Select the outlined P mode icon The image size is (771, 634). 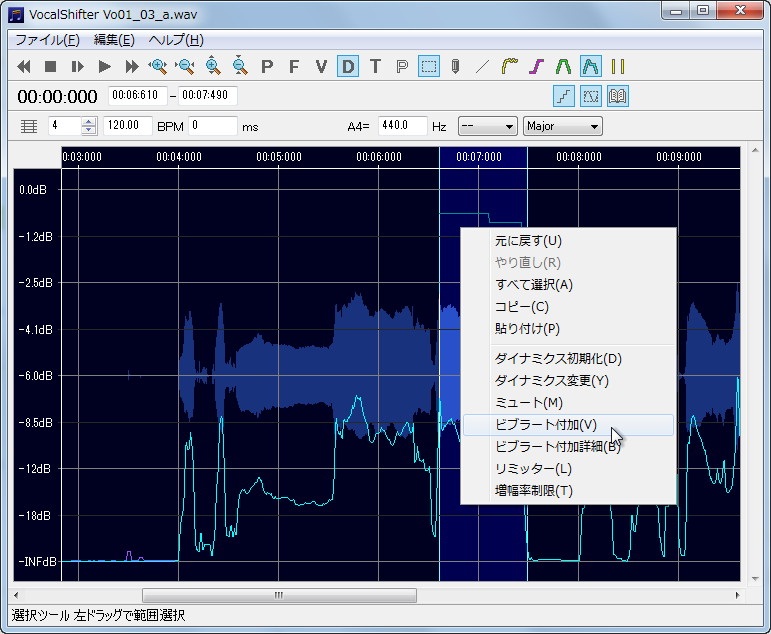pos(402,66)
